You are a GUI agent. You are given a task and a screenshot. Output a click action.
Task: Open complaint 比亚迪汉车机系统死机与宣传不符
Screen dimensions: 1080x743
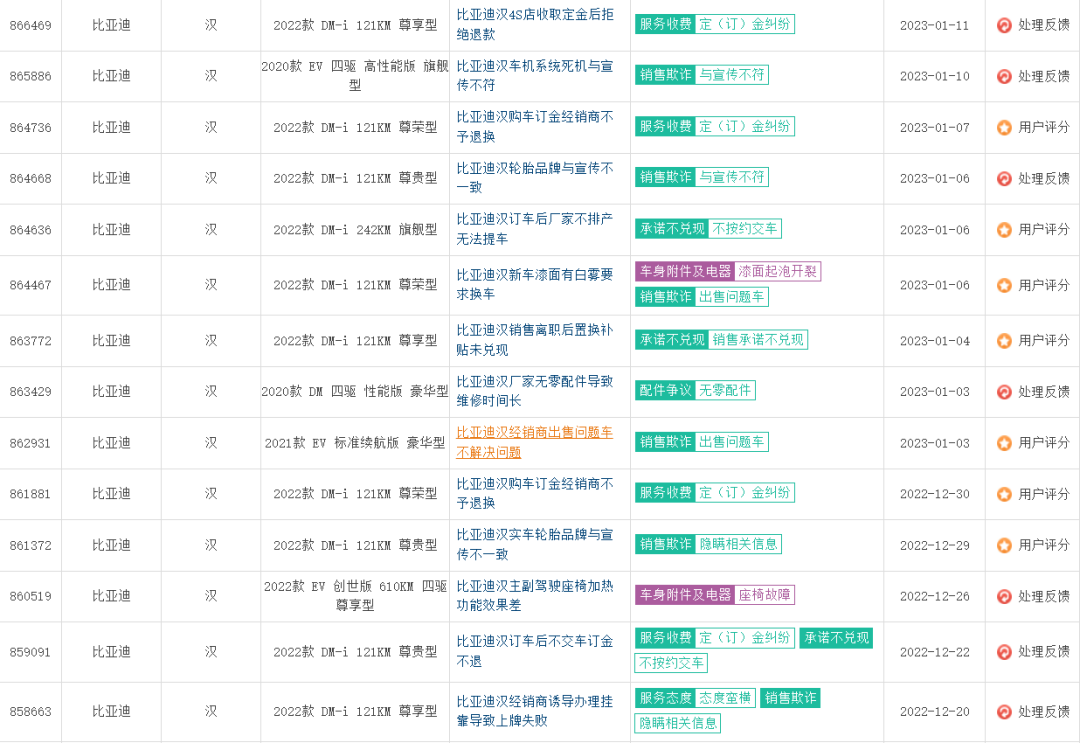pyautogui.click(x=535, y=76)
